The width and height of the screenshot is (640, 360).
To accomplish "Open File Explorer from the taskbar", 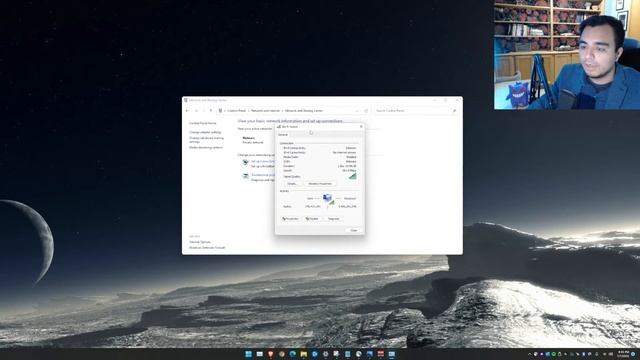I will pyautogui.click(x=304, y=354).
